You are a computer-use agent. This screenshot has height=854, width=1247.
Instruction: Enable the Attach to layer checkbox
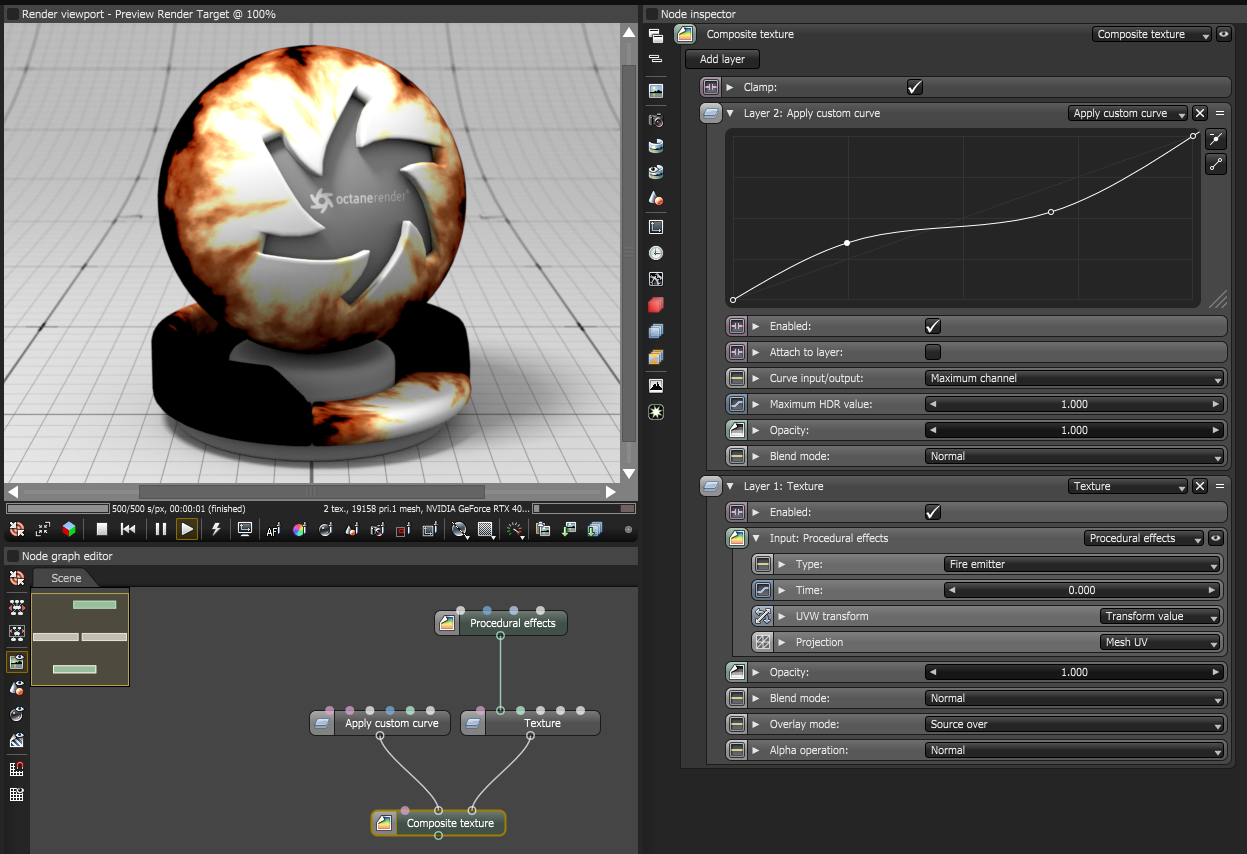(x=933, y=352)
